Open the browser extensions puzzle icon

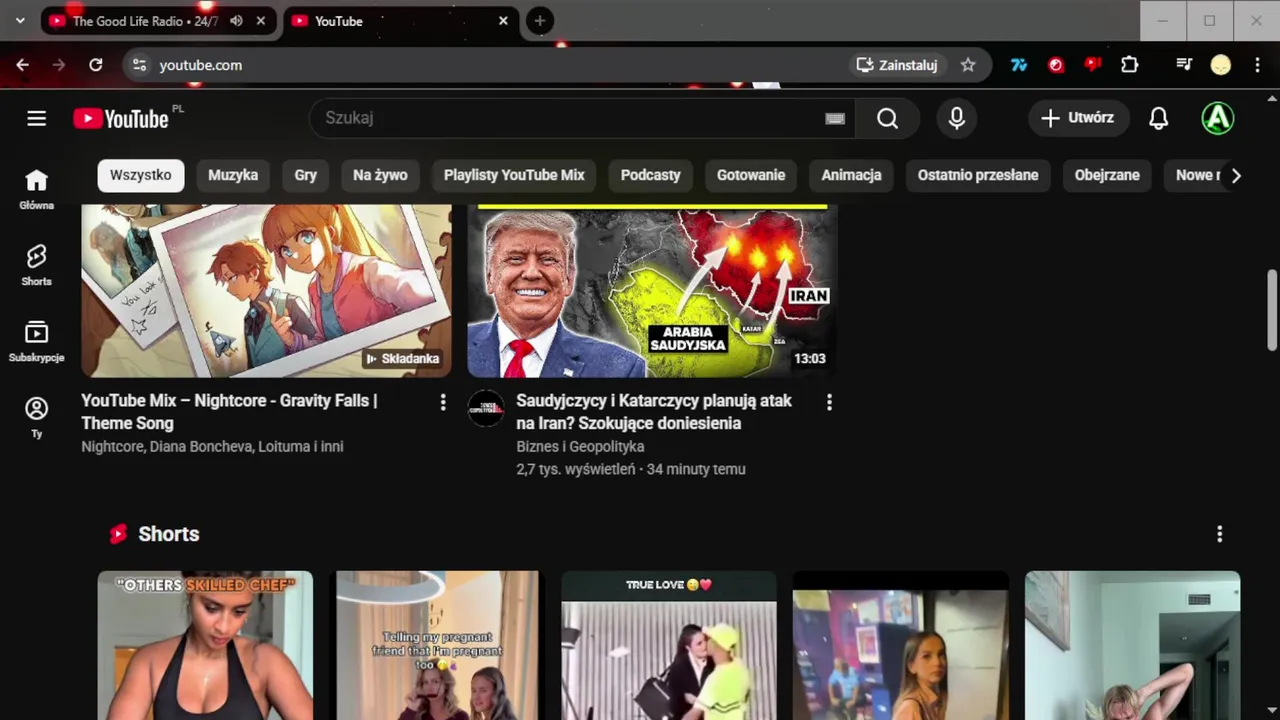pyautogui.click(x=1129, y=65)
